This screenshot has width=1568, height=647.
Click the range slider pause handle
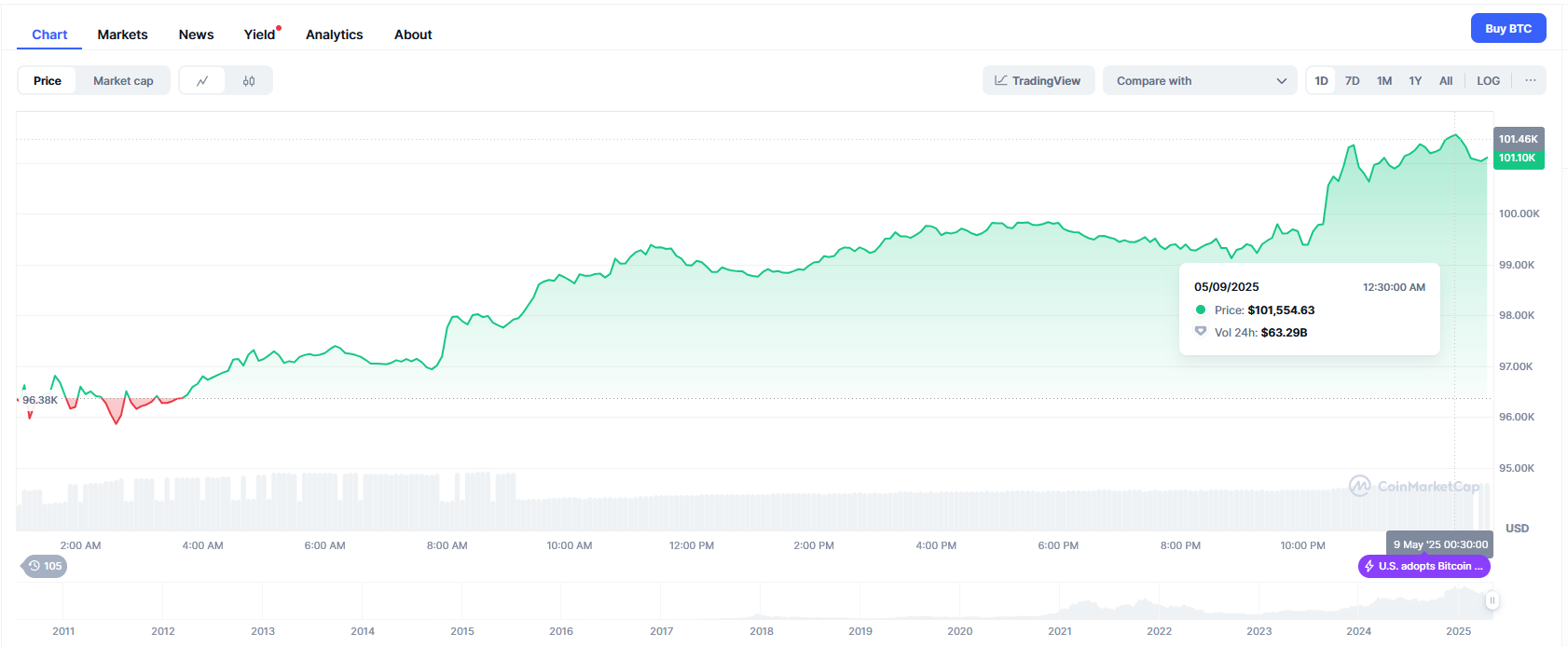[1492, 600]
